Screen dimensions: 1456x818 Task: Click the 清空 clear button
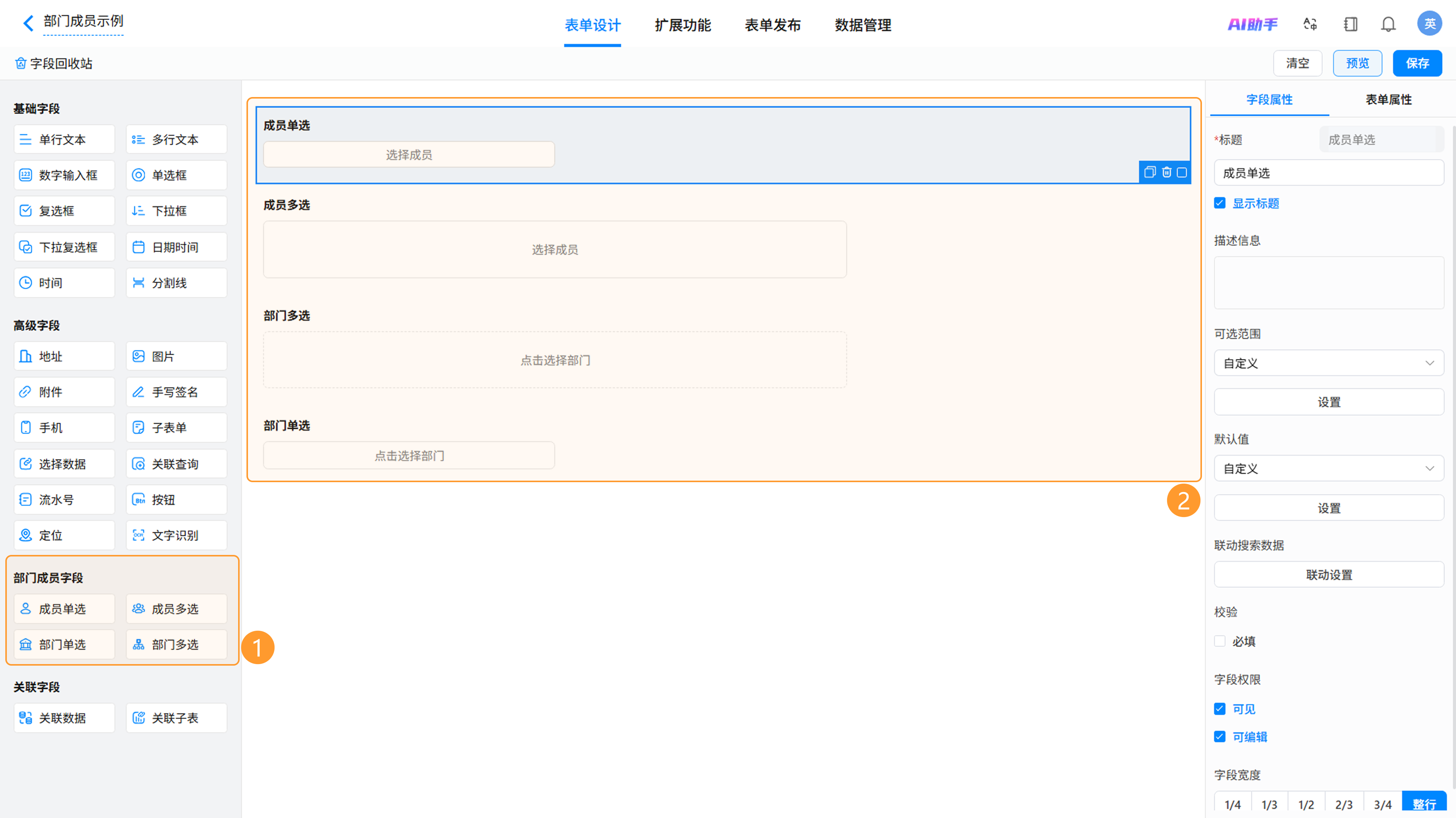pos(1297,63)
